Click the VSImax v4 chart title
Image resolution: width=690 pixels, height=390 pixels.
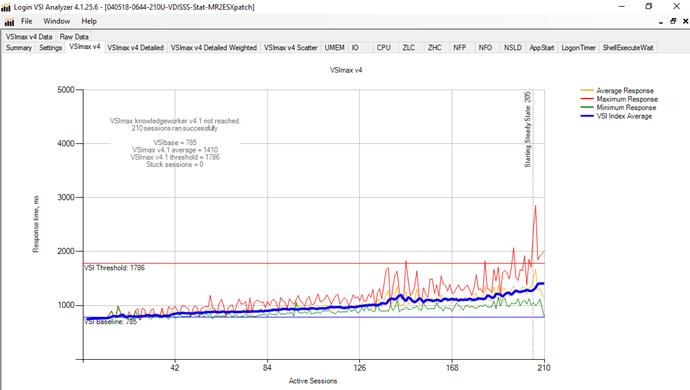click(x=346, y=70)
